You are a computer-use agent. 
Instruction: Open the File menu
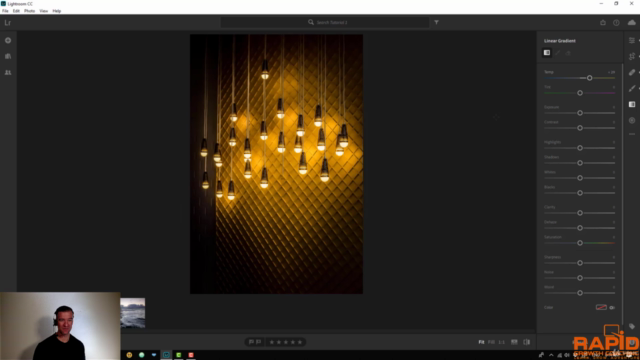pyautogui.click(x=5, y=11)
